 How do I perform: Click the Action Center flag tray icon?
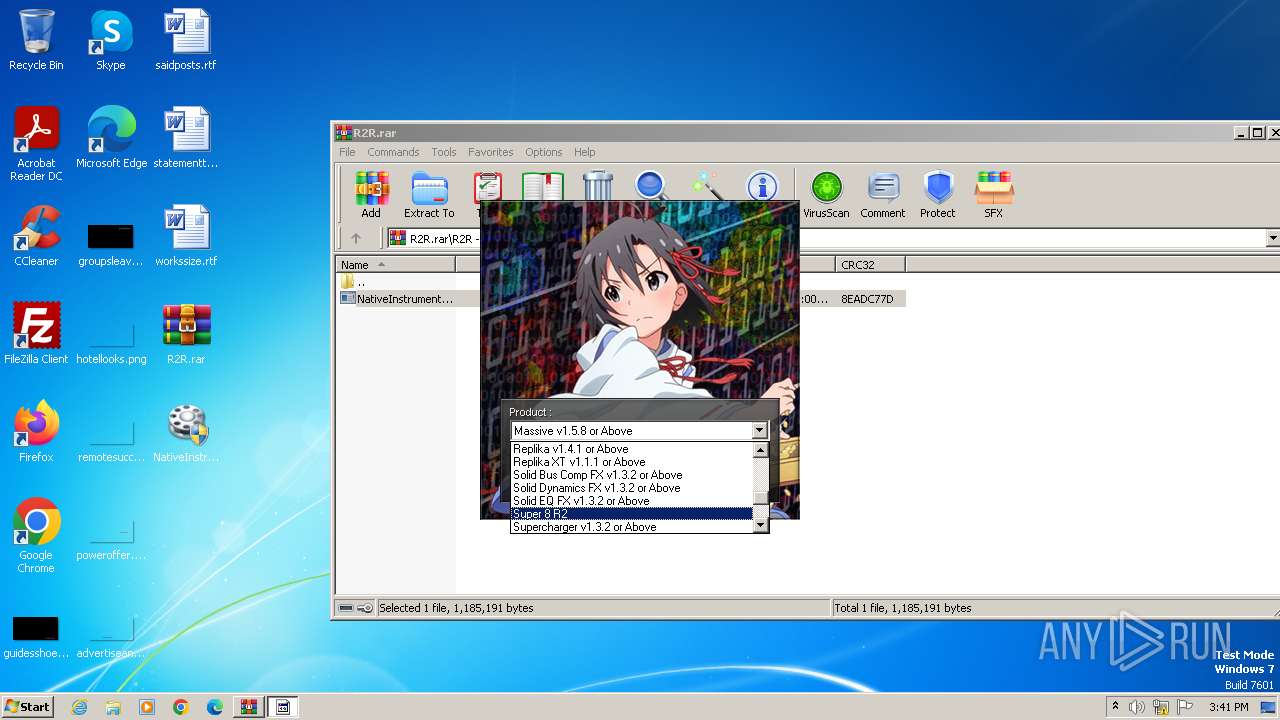(1185, 707)
